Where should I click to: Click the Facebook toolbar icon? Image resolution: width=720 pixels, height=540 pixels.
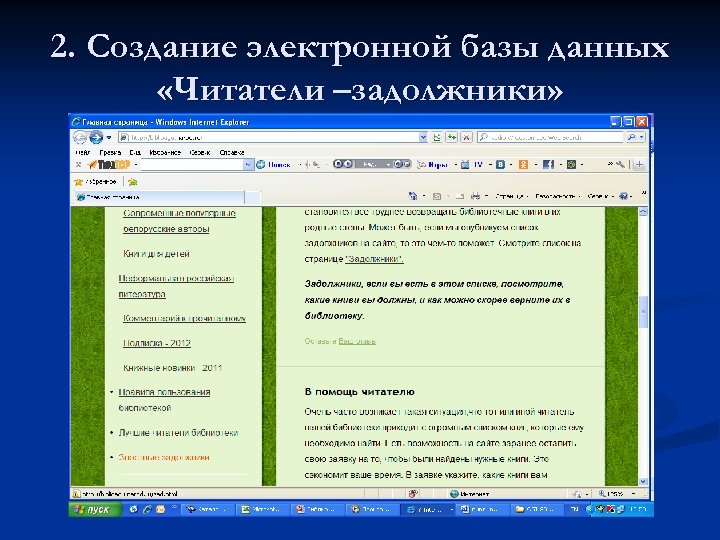(548, 164)
